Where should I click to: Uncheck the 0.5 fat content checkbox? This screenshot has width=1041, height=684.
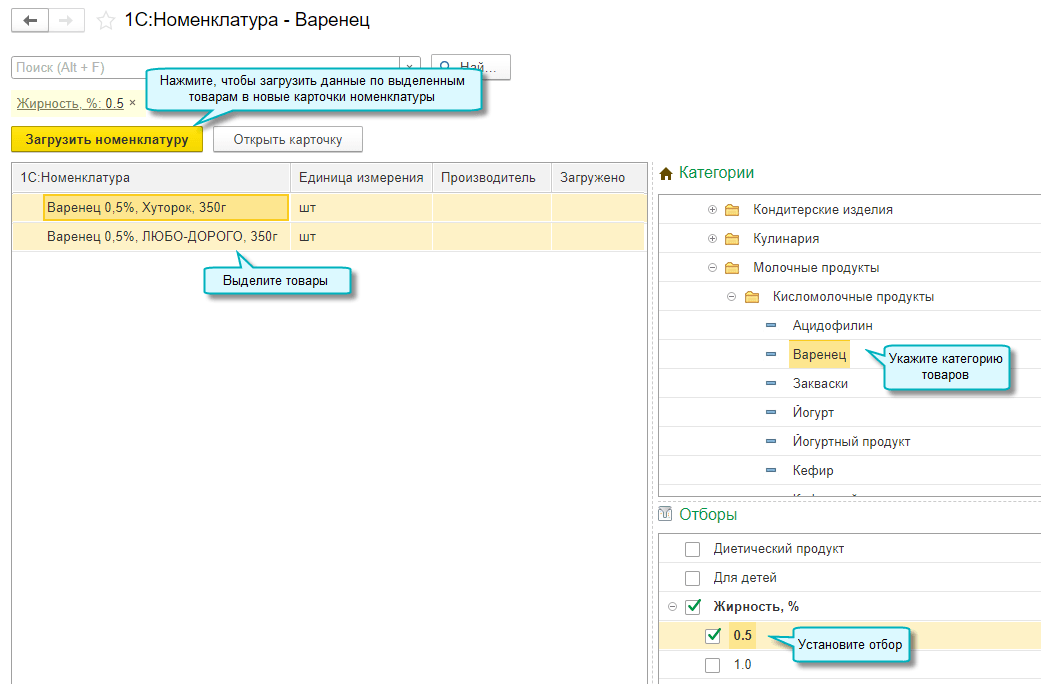point(713,636)
